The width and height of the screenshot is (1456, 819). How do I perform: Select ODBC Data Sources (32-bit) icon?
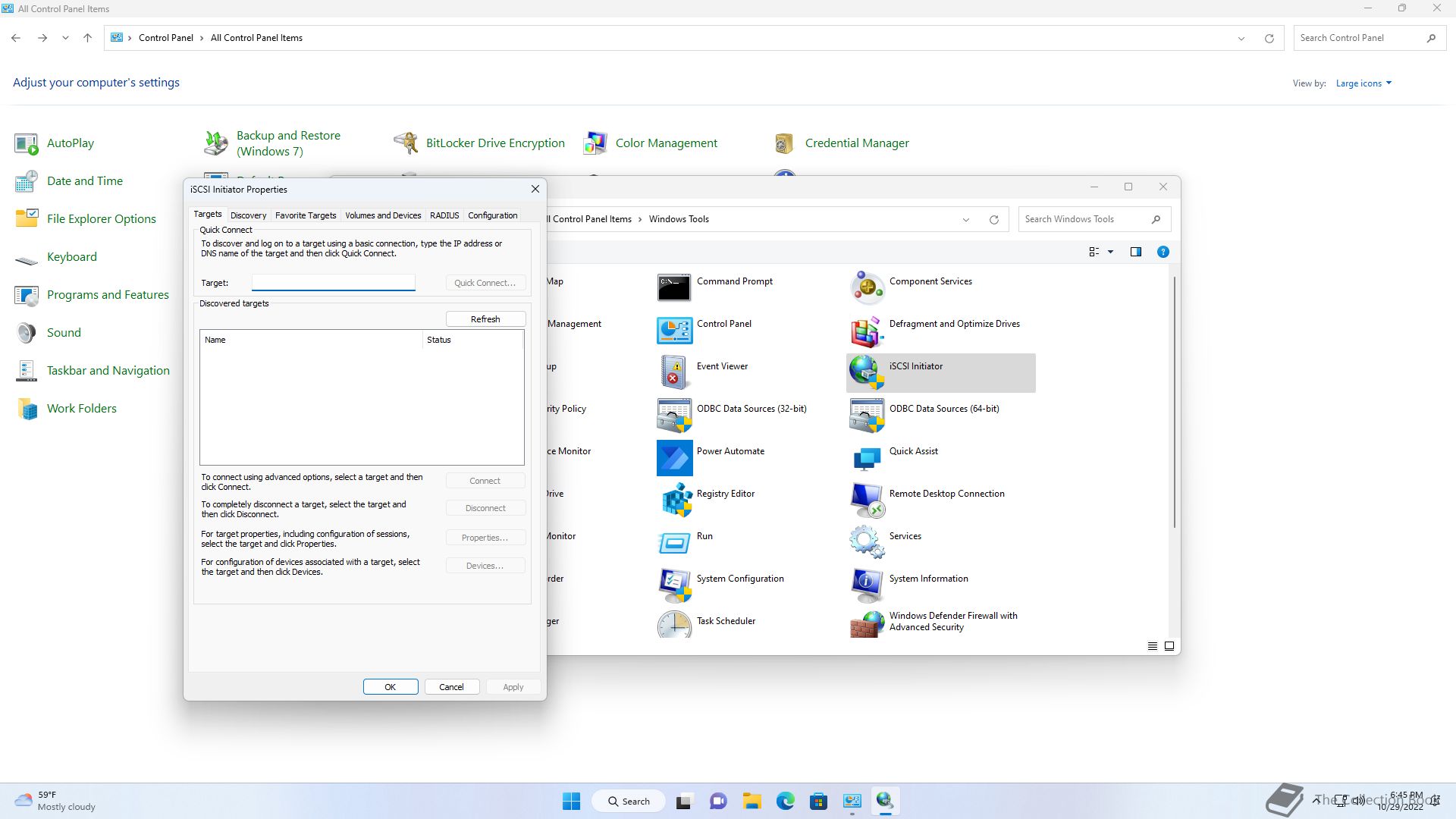(x=674, y=415)
